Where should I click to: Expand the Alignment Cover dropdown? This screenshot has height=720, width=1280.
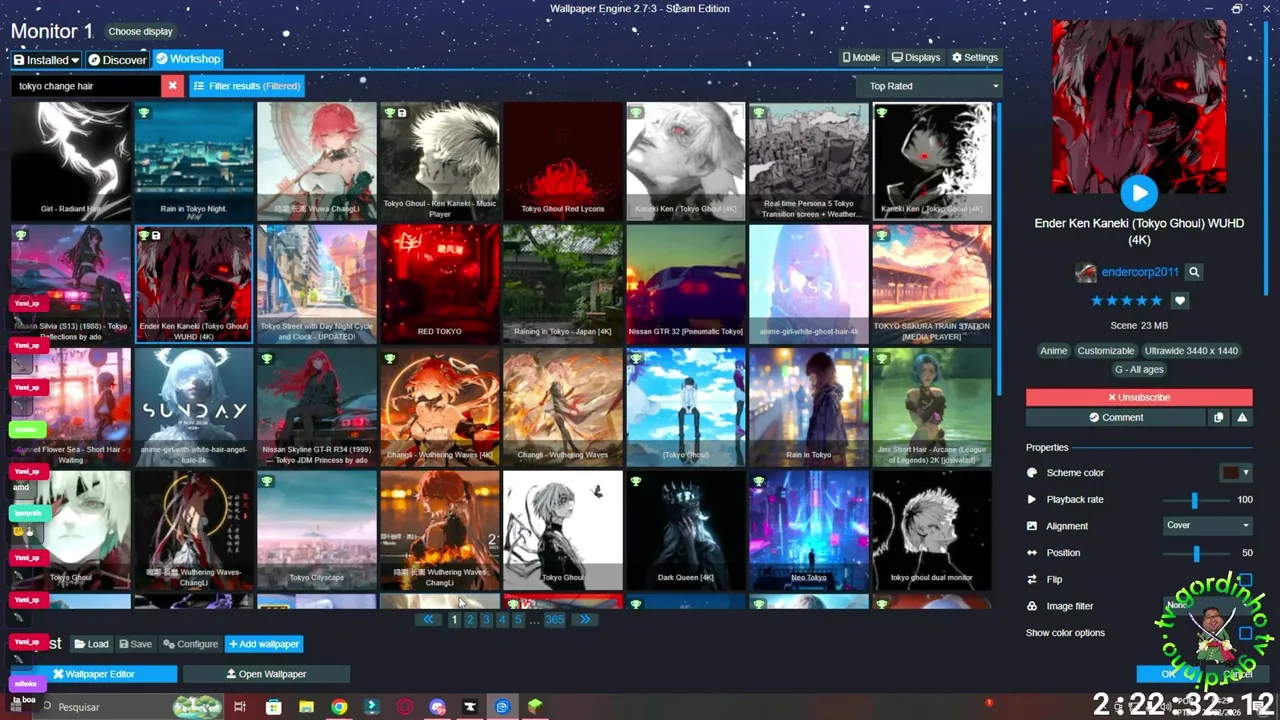tap(1208, 525)
